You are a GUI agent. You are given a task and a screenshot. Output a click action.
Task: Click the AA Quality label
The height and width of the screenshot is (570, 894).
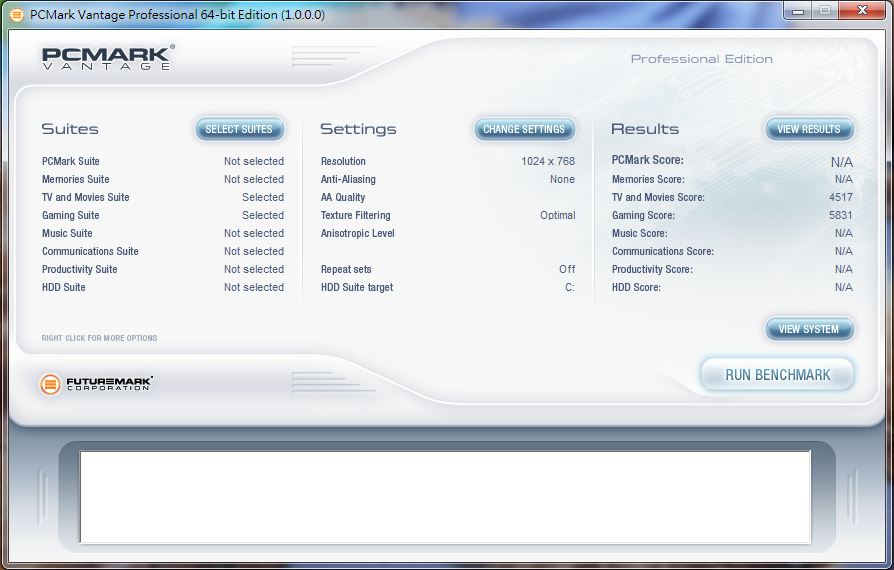(343, 197)
